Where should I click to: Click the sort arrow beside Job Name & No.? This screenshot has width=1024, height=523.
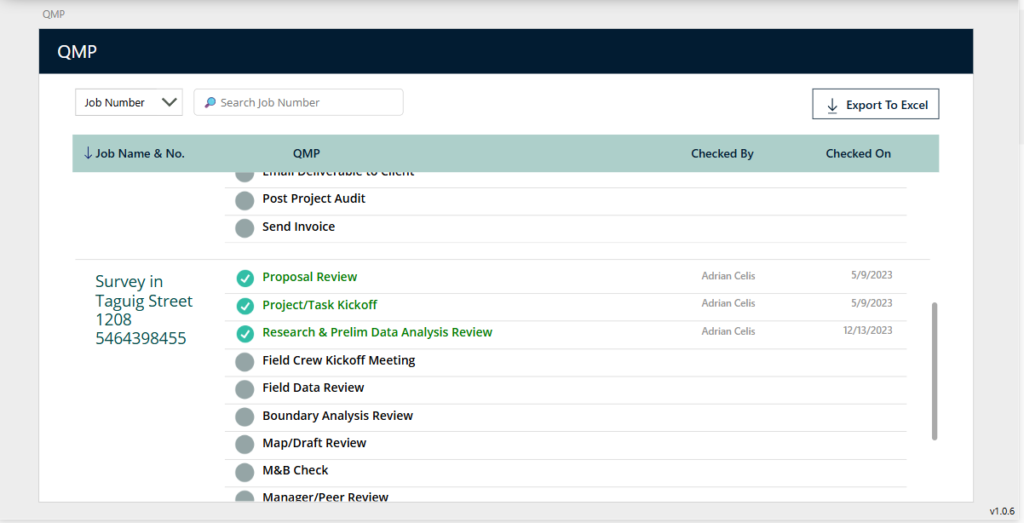click(88, 153)
